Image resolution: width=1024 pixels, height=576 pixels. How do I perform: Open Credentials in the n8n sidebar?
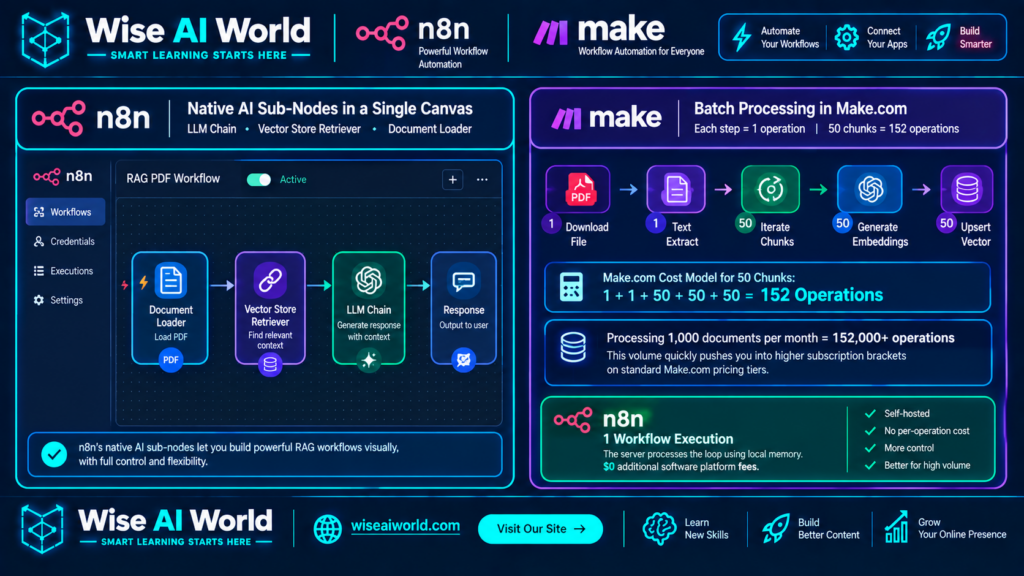tap(65, 242)
